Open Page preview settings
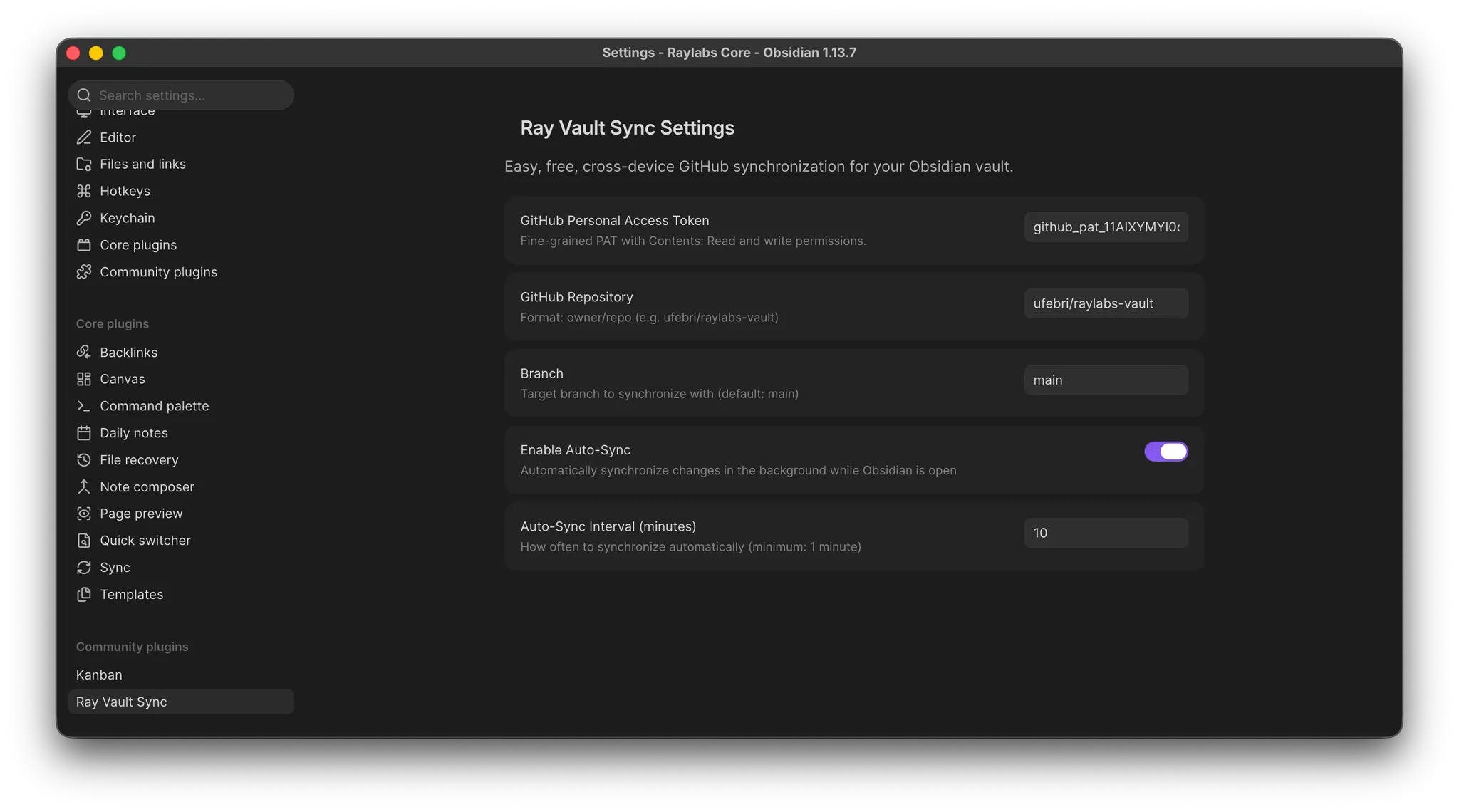Screen dimensions: 1459x812 click(x=181, y=514)
